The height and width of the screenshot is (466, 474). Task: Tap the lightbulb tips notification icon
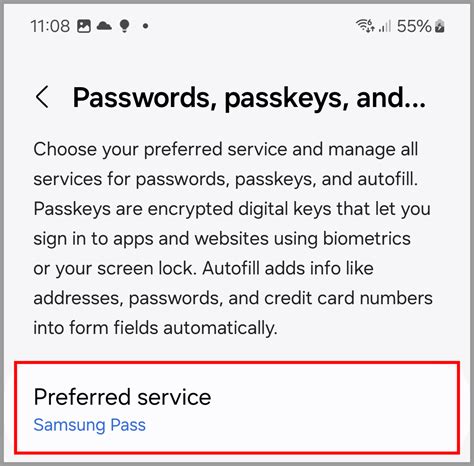[124, 26]
